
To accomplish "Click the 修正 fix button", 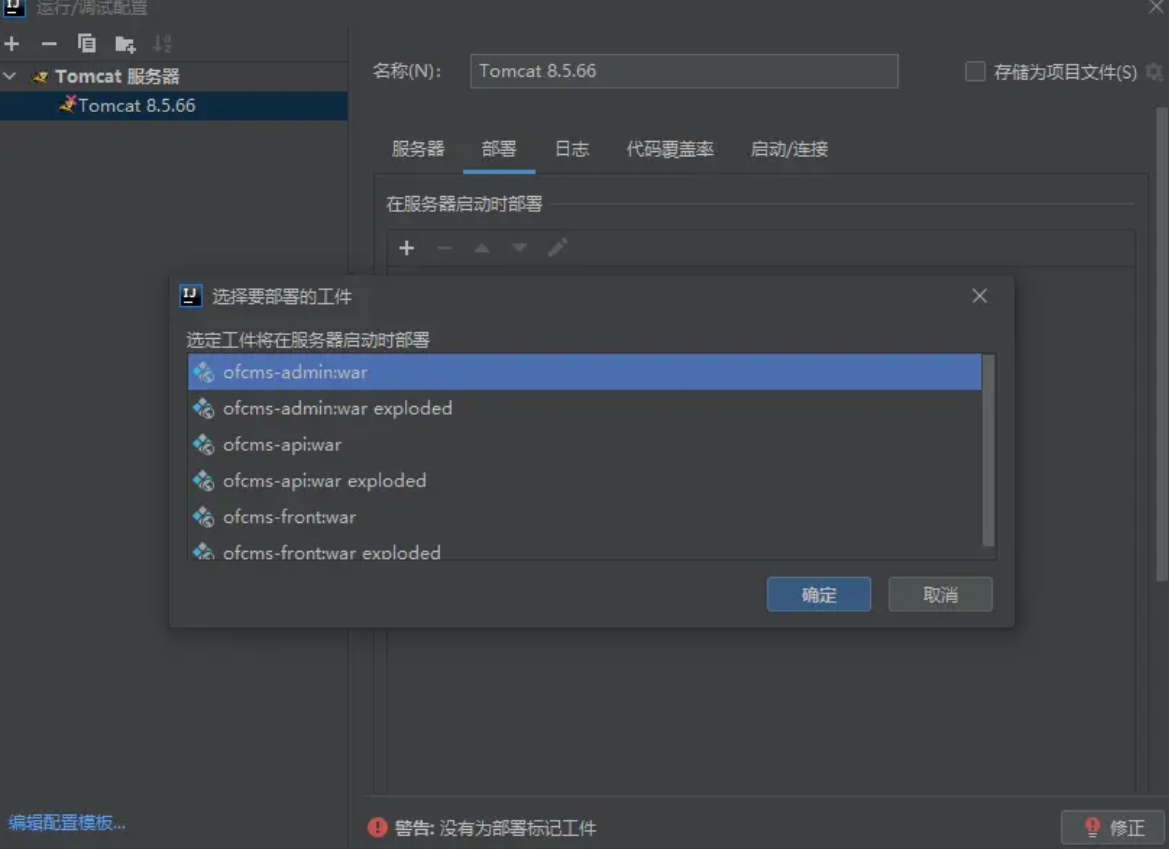I will pos(1112,828).
